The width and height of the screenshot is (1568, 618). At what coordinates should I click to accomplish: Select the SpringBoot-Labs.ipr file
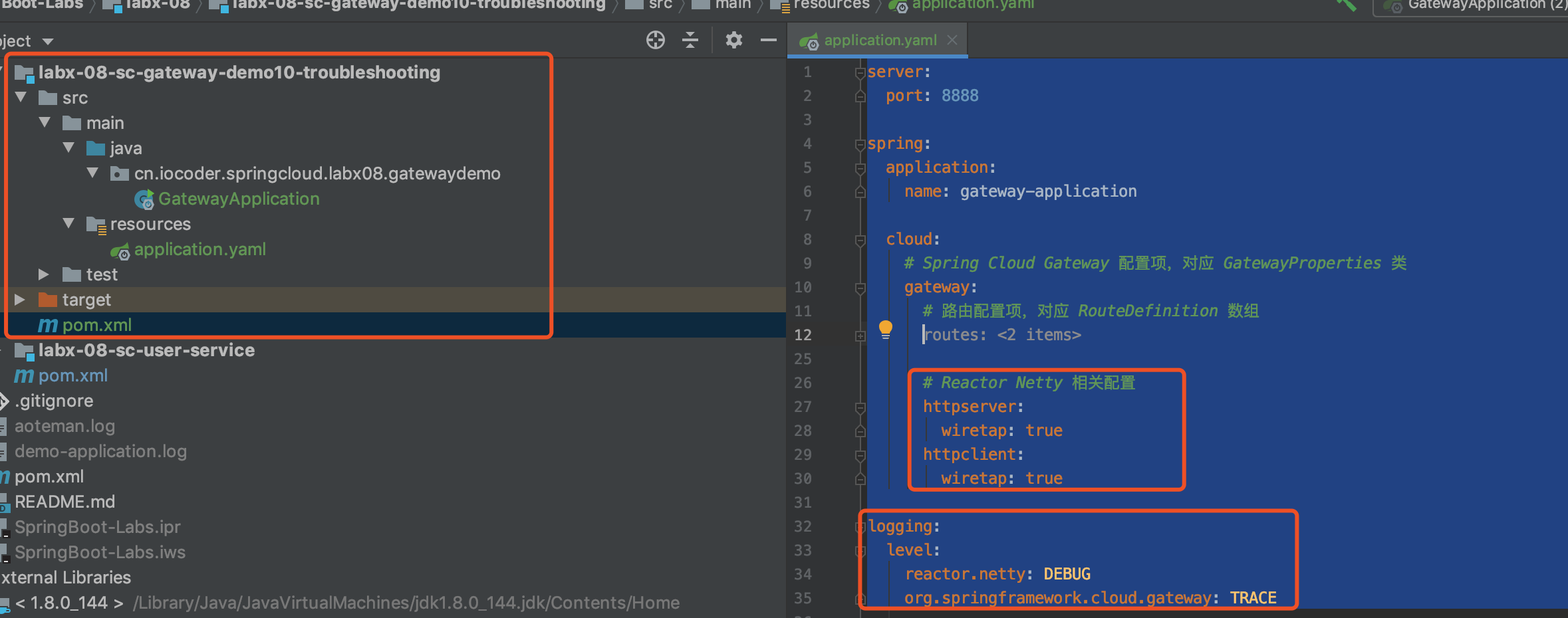(x=98, y=527)
